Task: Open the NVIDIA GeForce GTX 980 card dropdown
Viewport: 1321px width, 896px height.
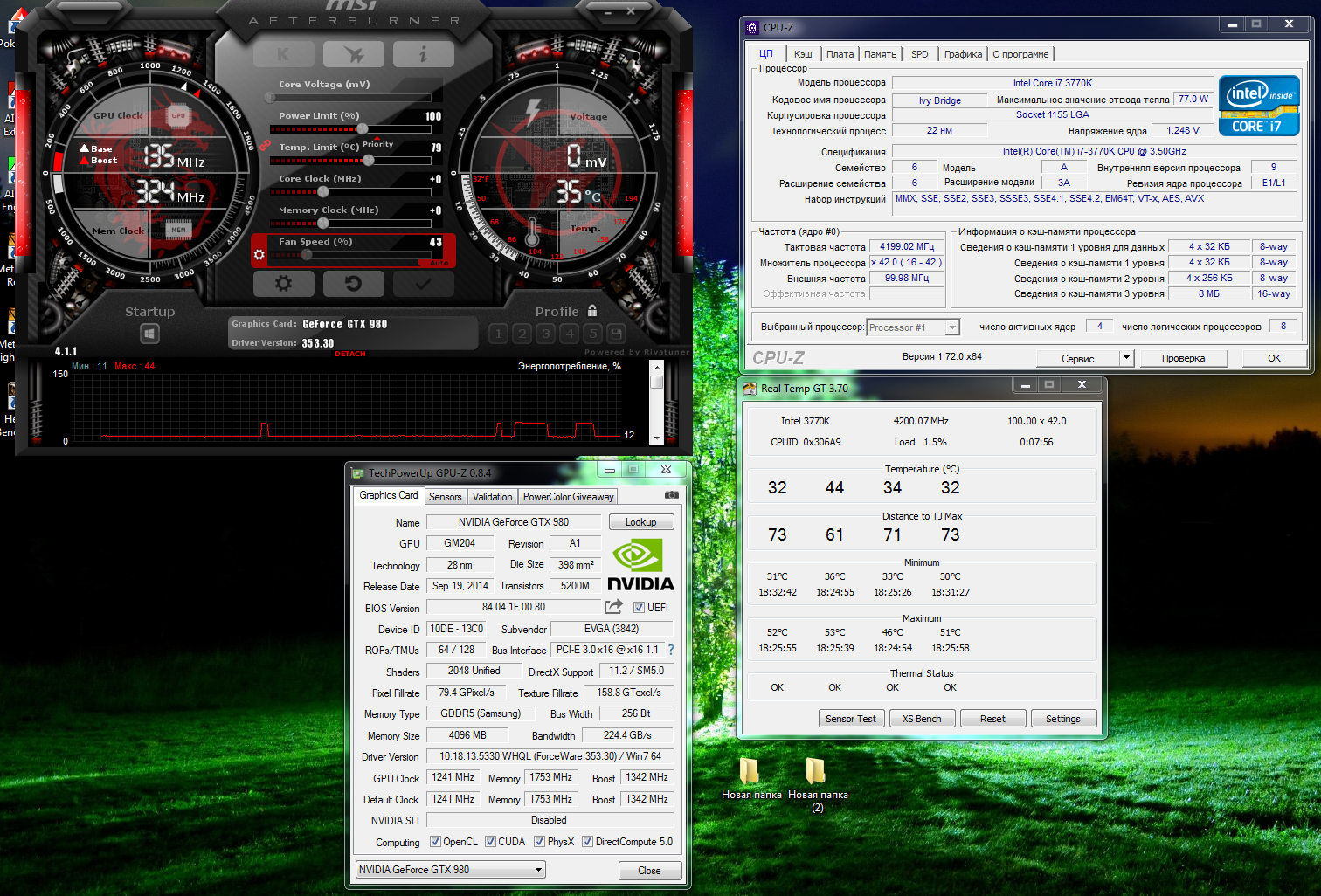Action: coord(451,870)
